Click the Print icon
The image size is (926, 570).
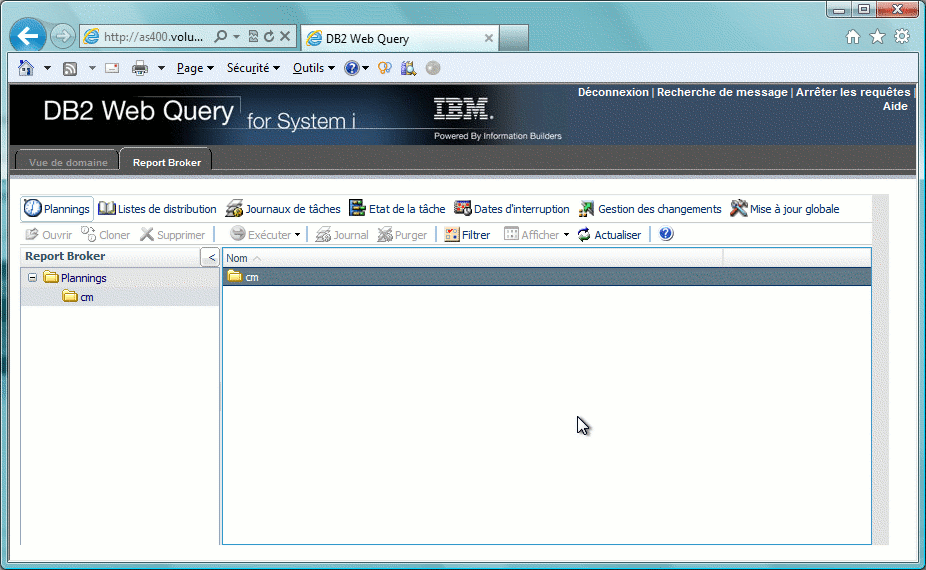(x=140, y=68)
